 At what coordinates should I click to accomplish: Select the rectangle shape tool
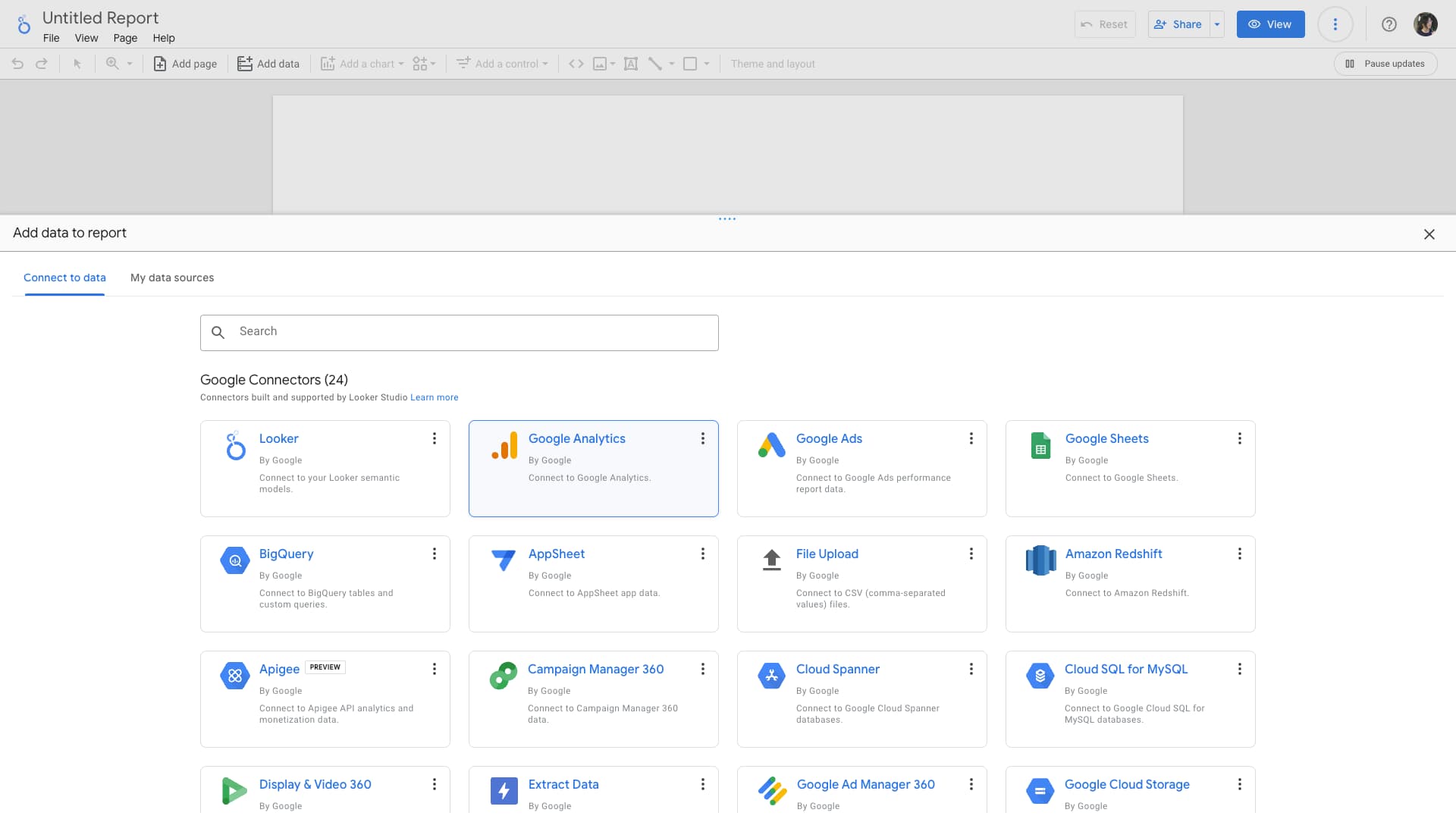coord(690,64)
